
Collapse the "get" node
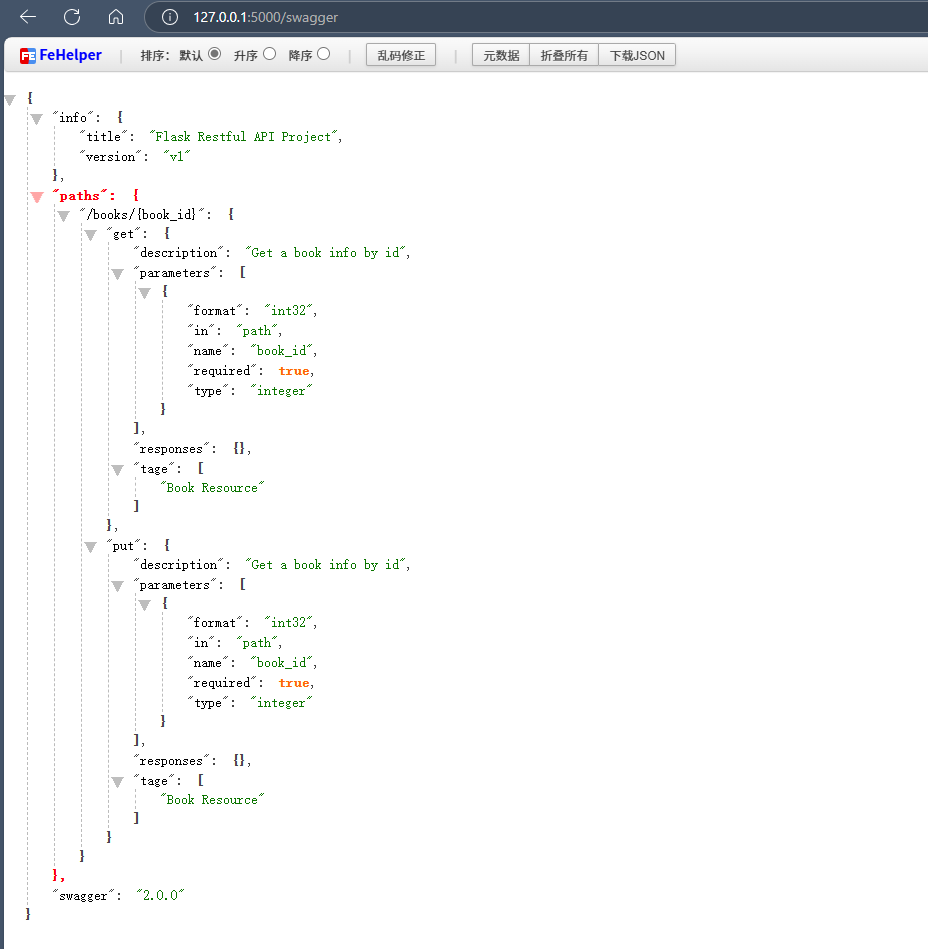90,235
